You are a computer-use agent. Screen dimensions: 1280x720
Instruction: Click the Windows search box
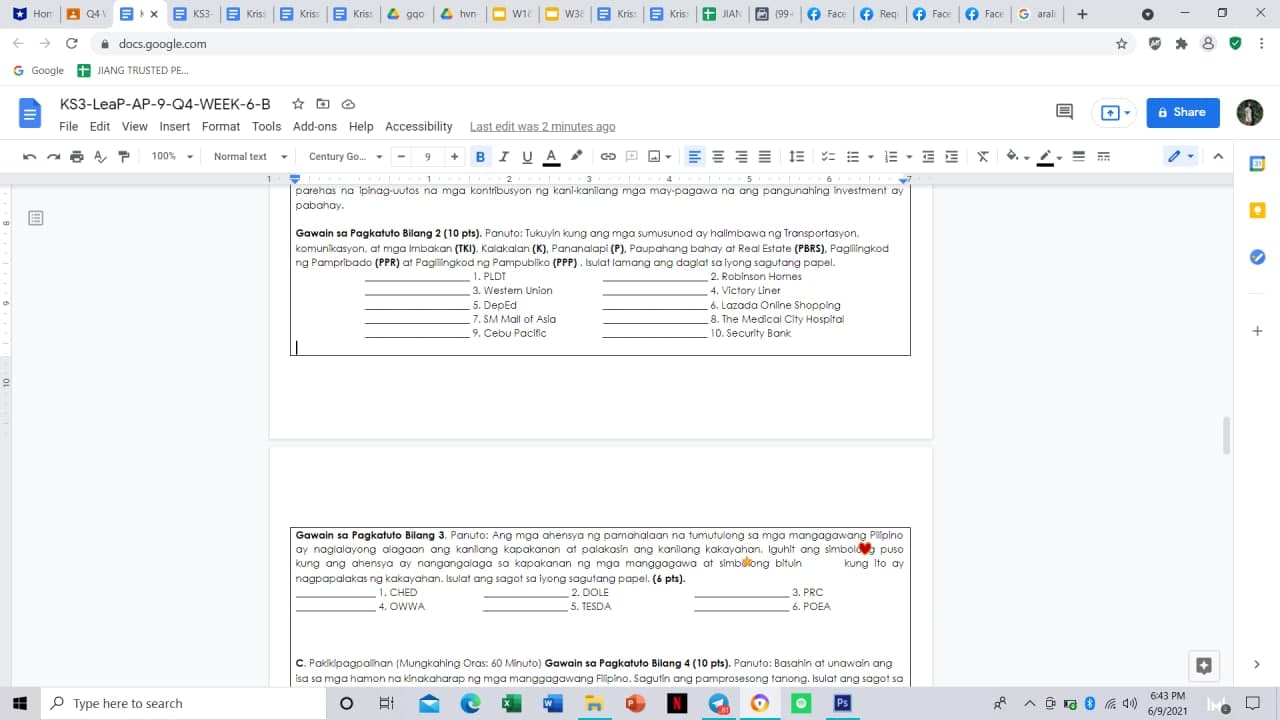tap(185, 704)
